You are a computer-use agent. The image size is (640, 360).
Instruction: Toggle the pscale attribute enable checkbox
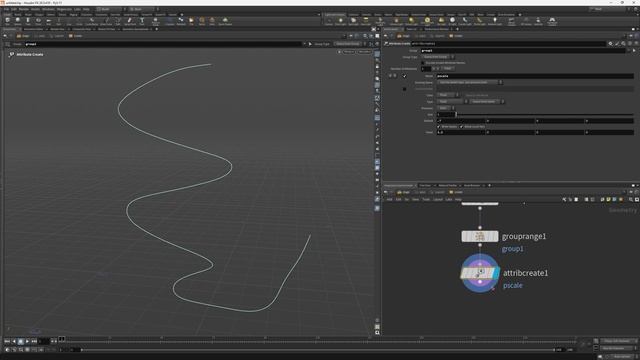[x=404, y=76]
